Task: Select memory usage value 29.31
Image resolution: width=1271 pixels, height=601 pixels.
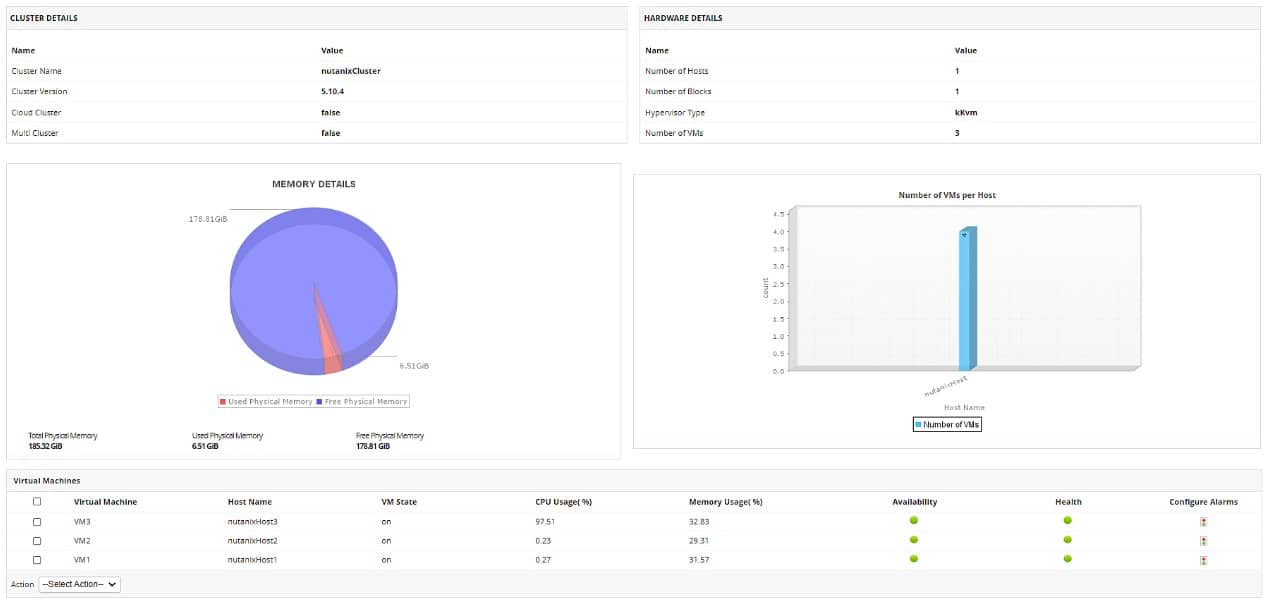Action: [x=699, y=541]
